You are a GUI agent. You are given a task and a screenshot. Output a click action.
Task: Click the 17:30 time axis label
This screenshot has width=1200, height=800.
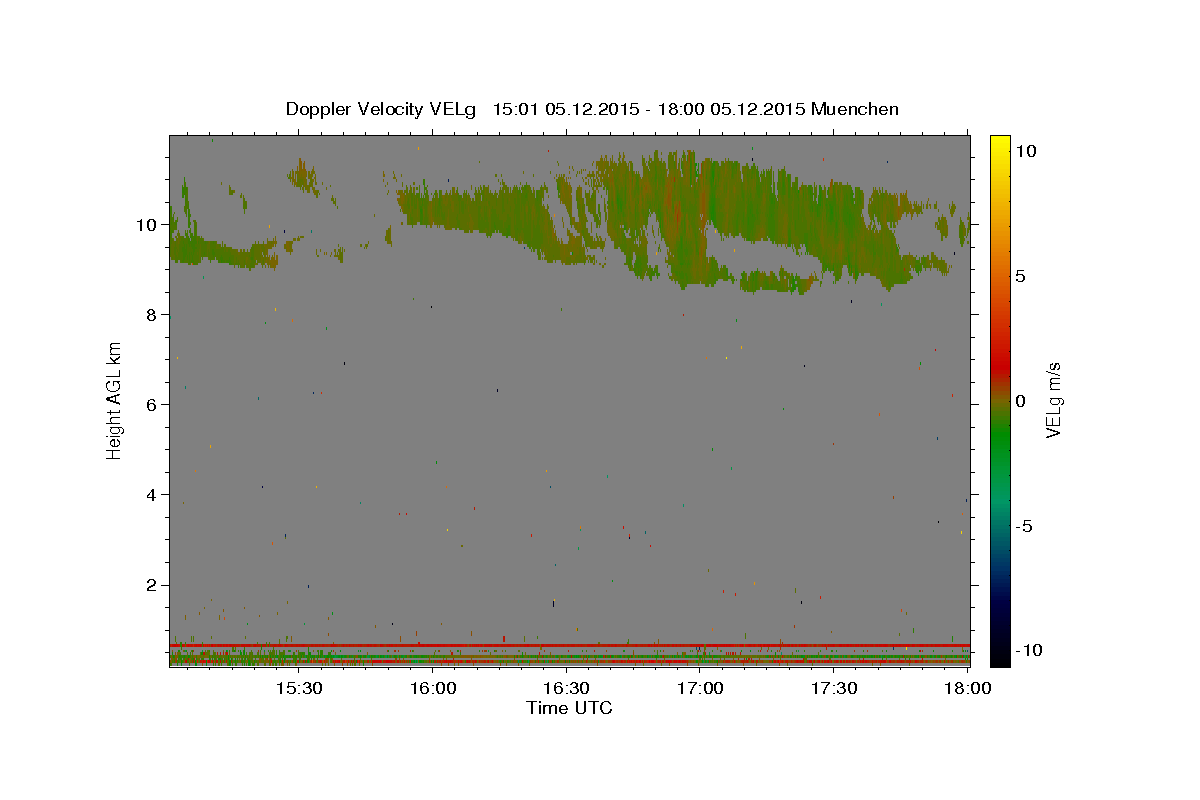click(x=835, y=688)
